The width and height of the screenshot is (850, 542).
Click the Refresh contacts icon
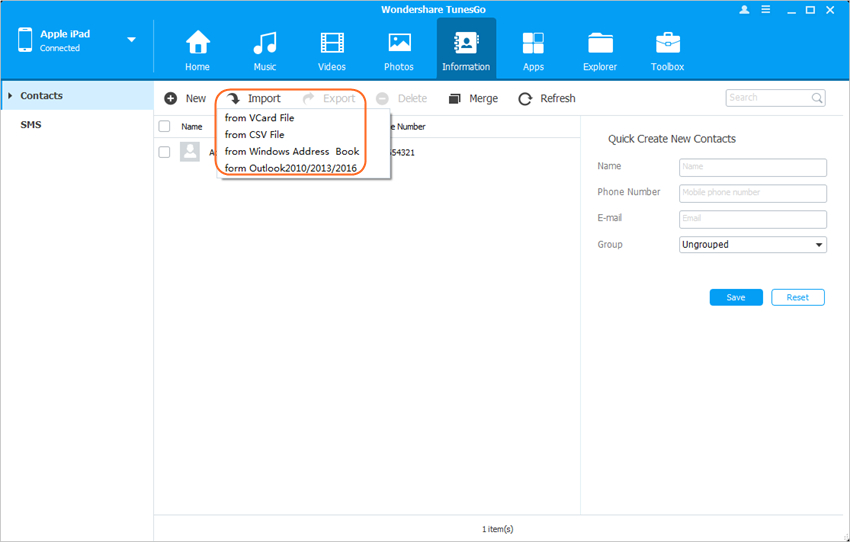(525, 99)
